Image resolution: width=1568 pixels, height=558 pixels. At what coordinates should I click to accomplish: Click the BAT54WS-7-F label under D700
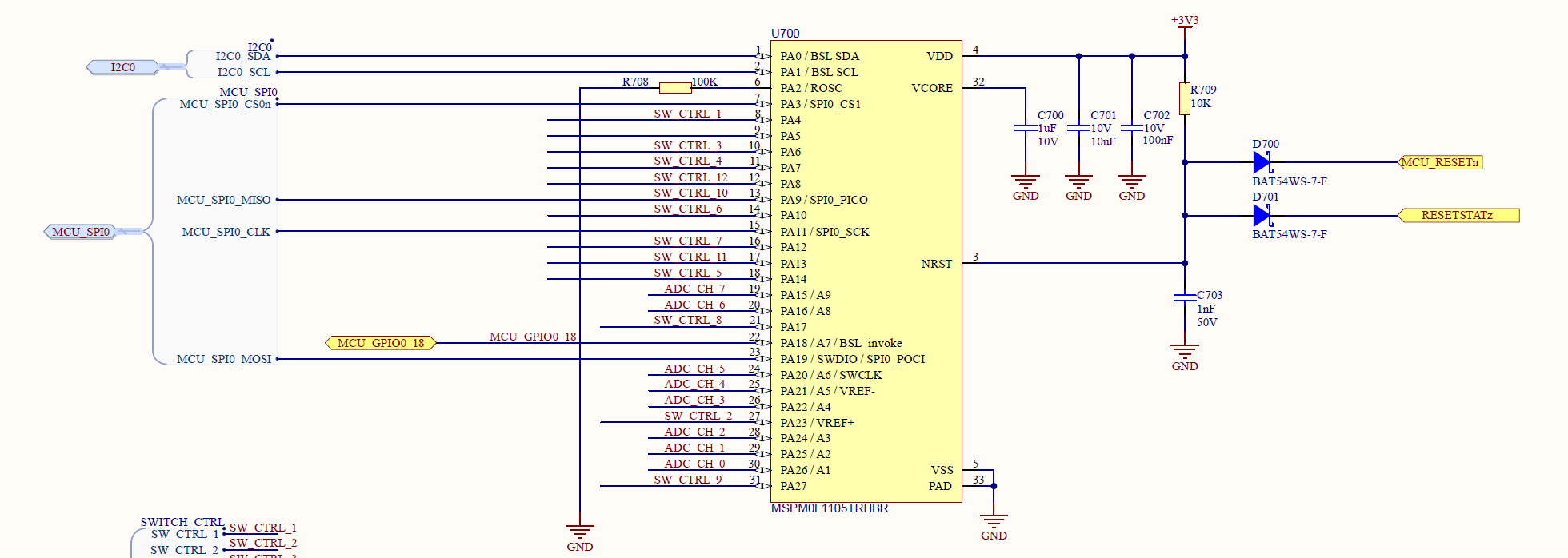pyautogui.click(x=1290, y=181)
